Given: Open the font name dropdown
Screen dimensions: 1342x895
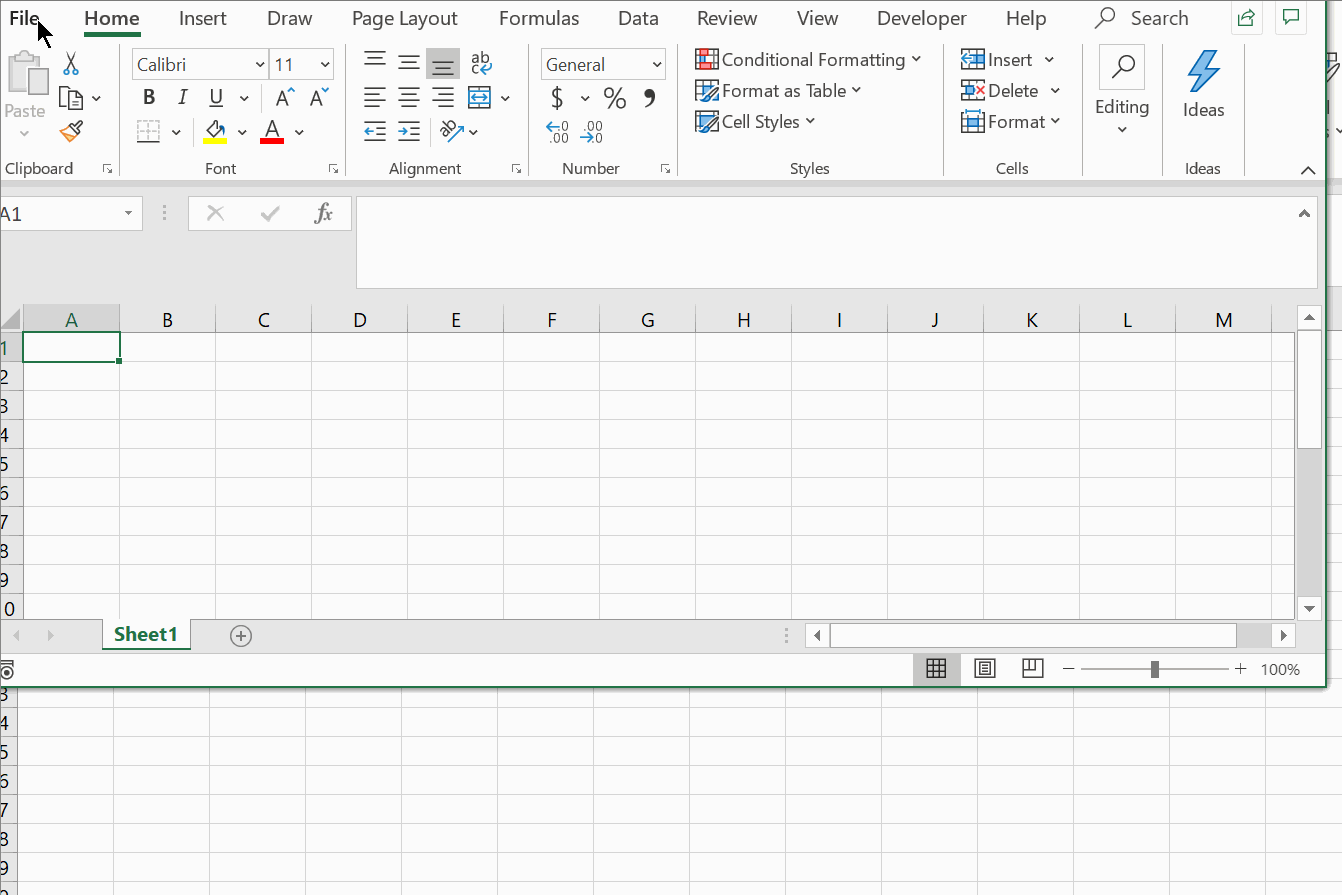Looking at the screenshot, I should tap(259, 64).
